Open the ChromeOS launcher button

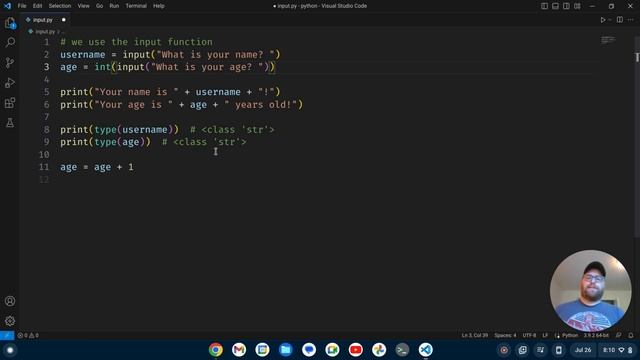click(x=10, y=350)
